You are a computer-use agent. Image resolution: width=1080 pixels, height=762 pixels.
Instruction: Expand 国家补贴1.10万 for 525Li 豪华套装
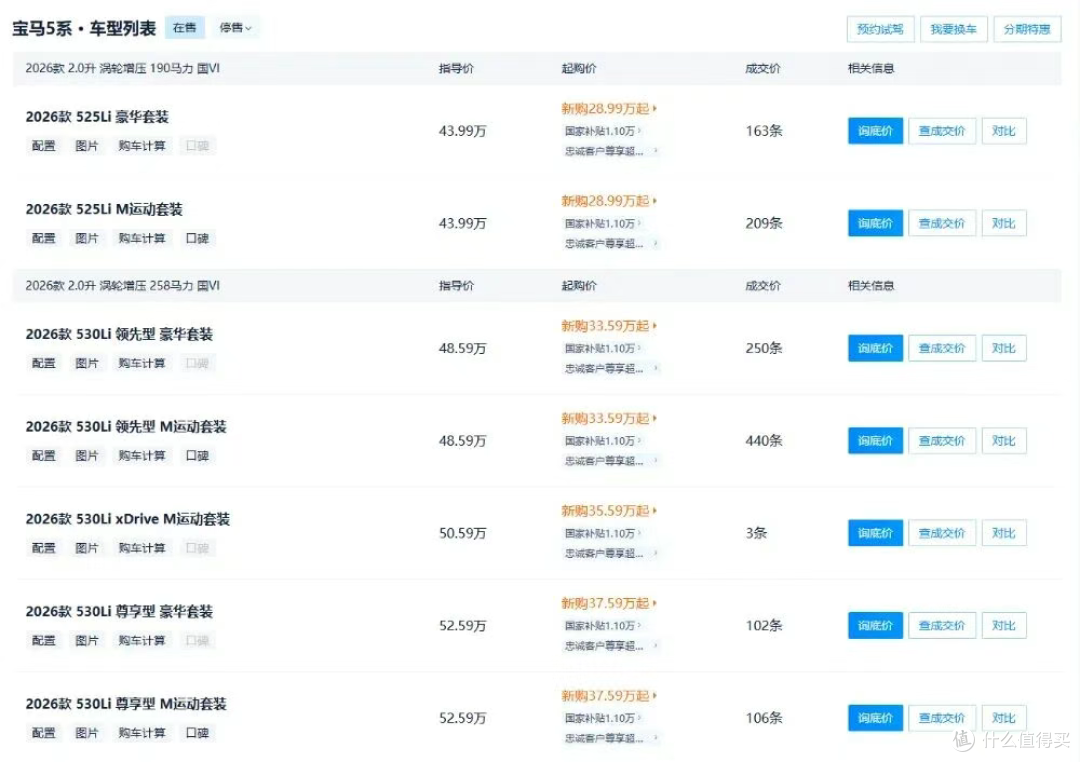coord(603,131)
